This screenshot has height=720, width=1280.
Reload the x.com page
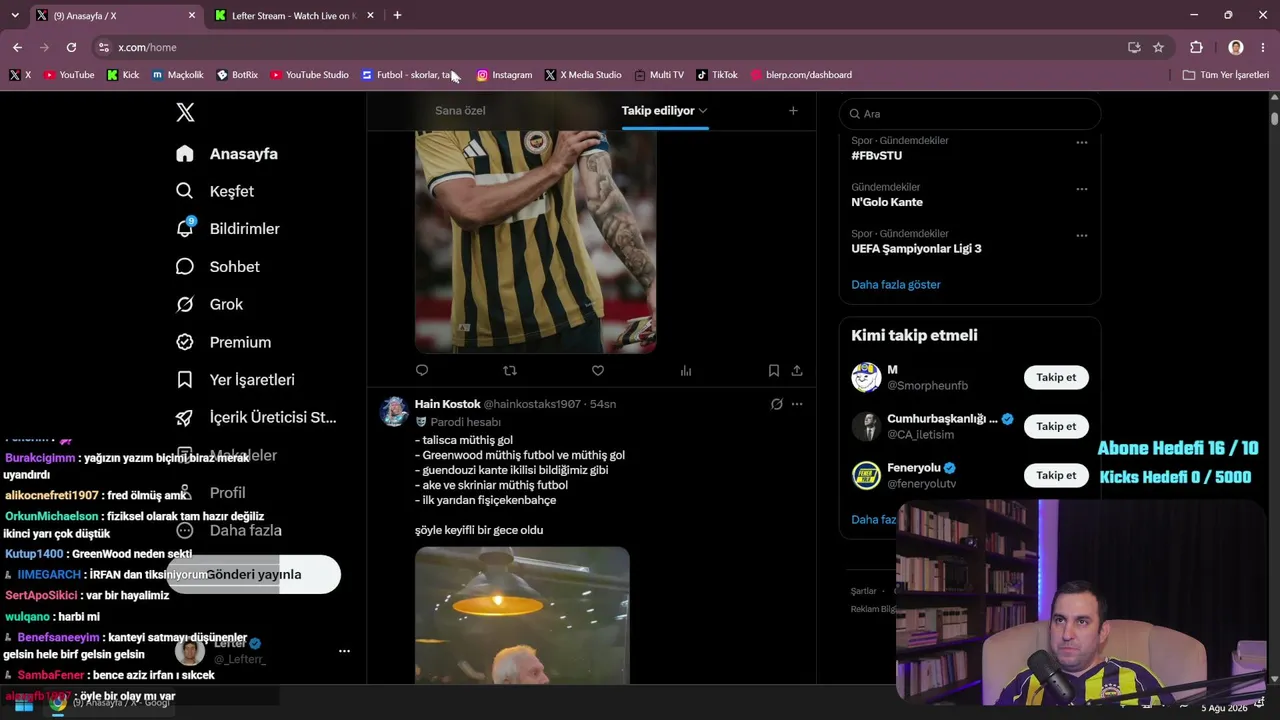[x=71, y=47]
